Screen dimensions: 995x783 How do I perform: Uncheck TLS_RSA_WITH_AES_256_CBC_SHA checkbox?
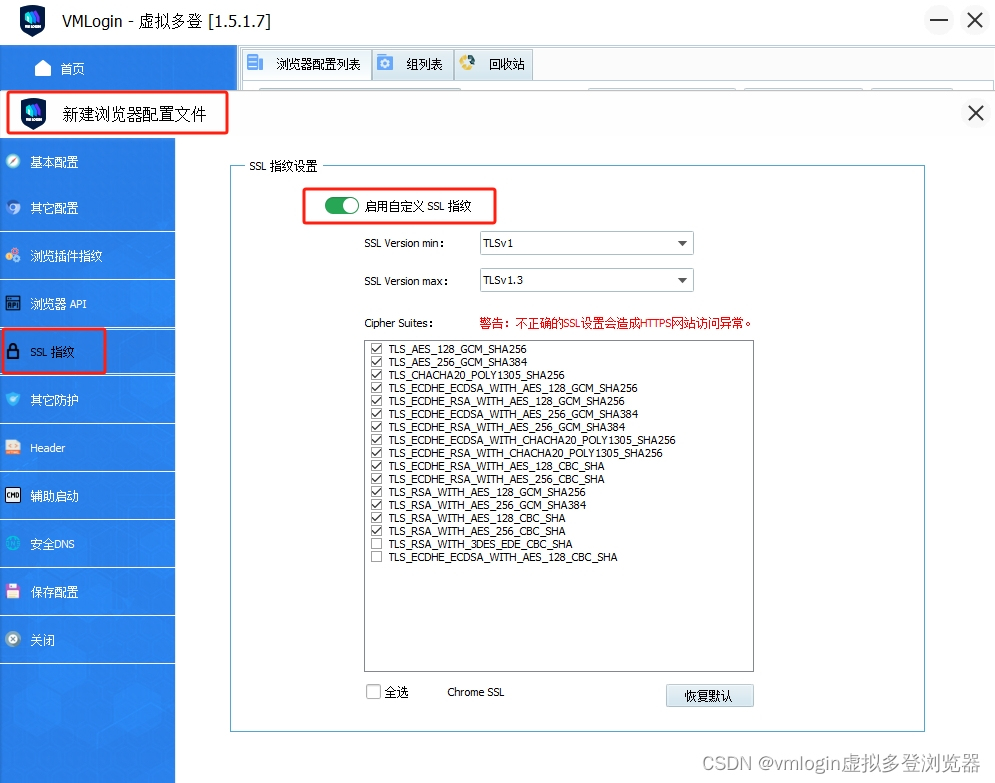click(376, 530)
